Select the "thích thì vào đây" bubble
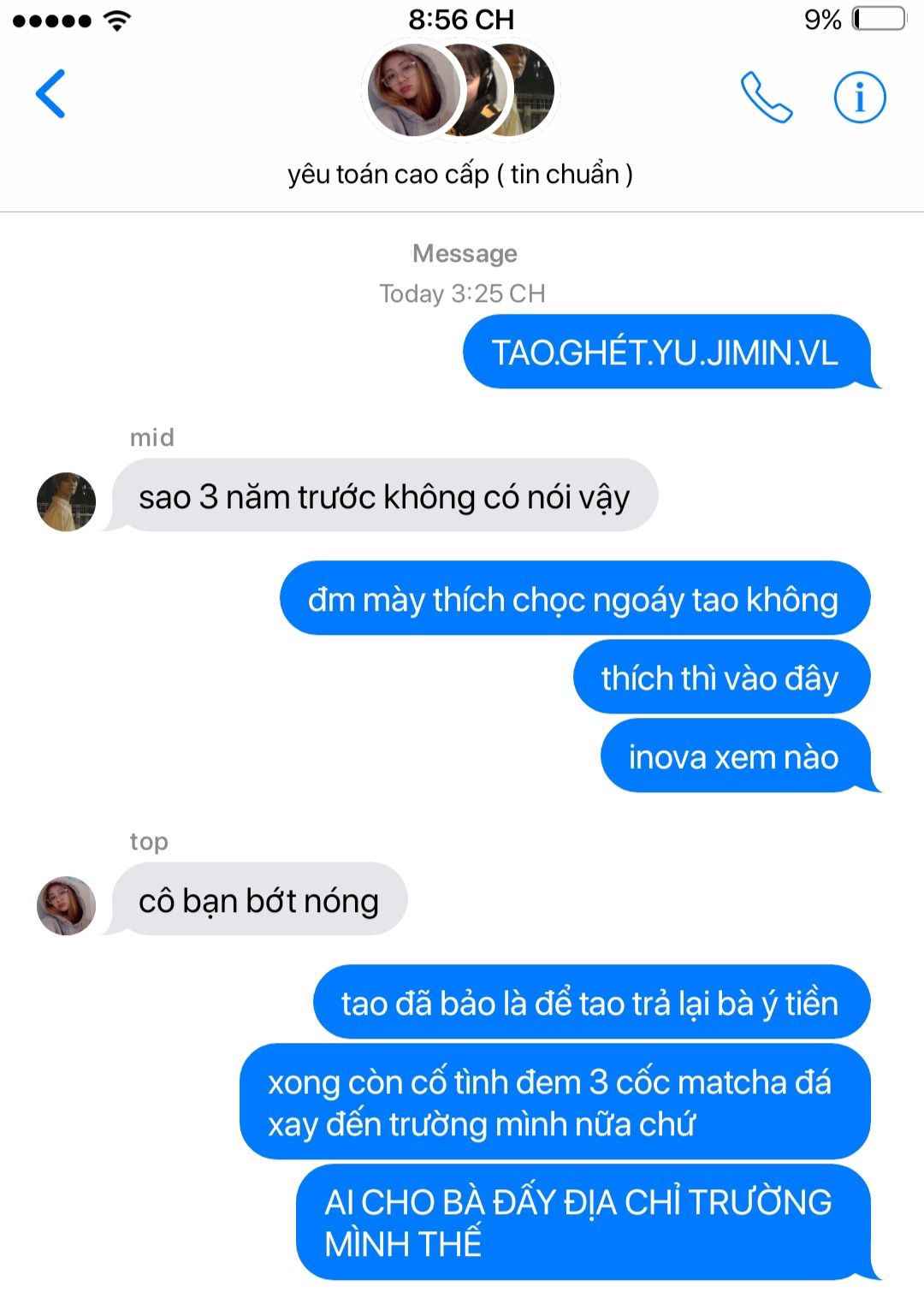924x1292 pixels. click(721, 677)
